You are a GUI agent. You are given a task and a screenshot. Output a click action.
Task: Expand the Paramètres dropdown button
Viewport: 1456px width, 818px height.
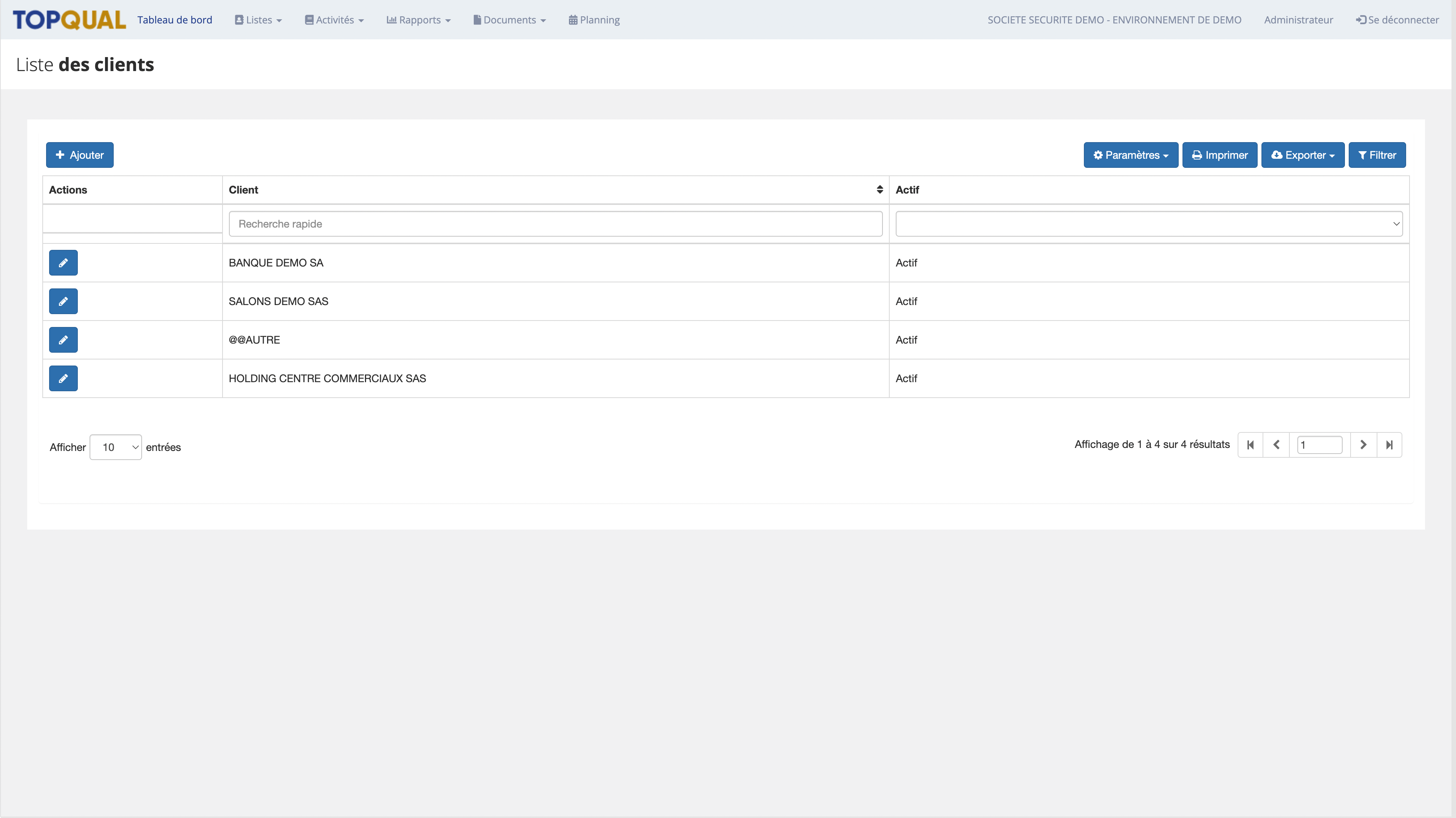click(1130, 155)
